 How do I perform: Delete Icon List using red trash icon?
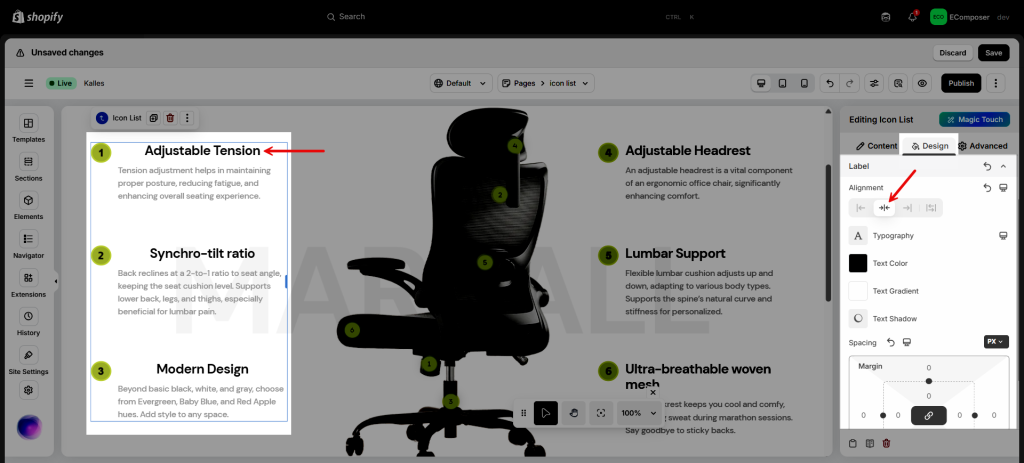coord(170,118)
